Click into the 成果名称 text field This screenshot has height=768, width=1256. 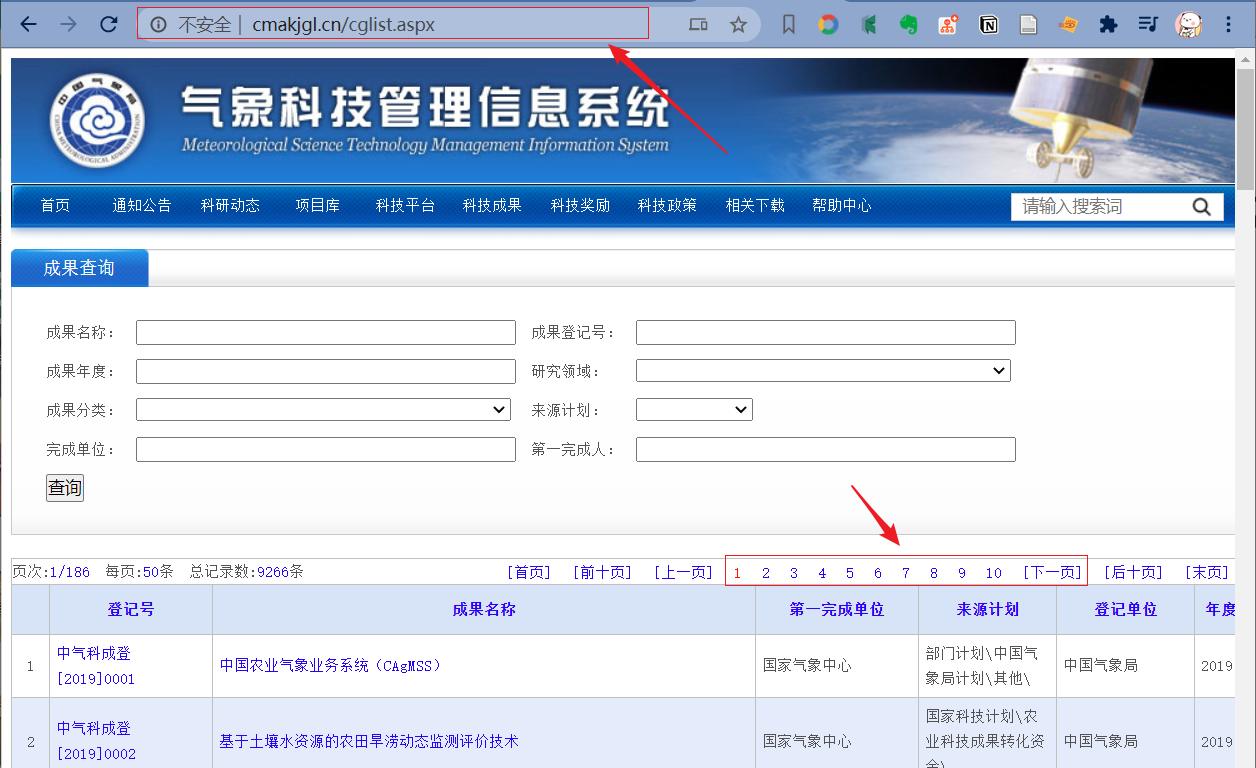tap(325, 333)
